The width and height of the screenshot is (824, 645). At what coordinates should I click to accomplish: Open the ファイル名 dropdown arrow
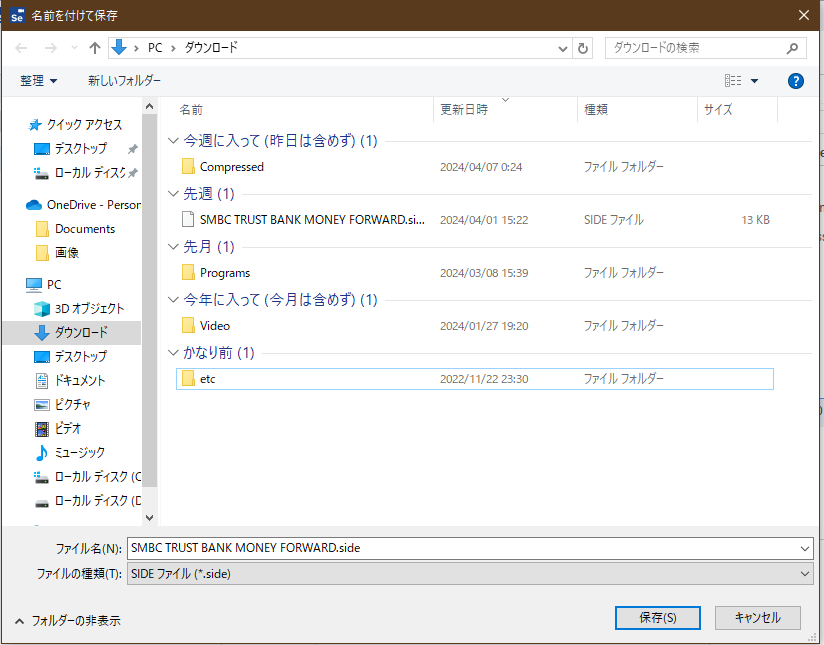tap(805, 548)
